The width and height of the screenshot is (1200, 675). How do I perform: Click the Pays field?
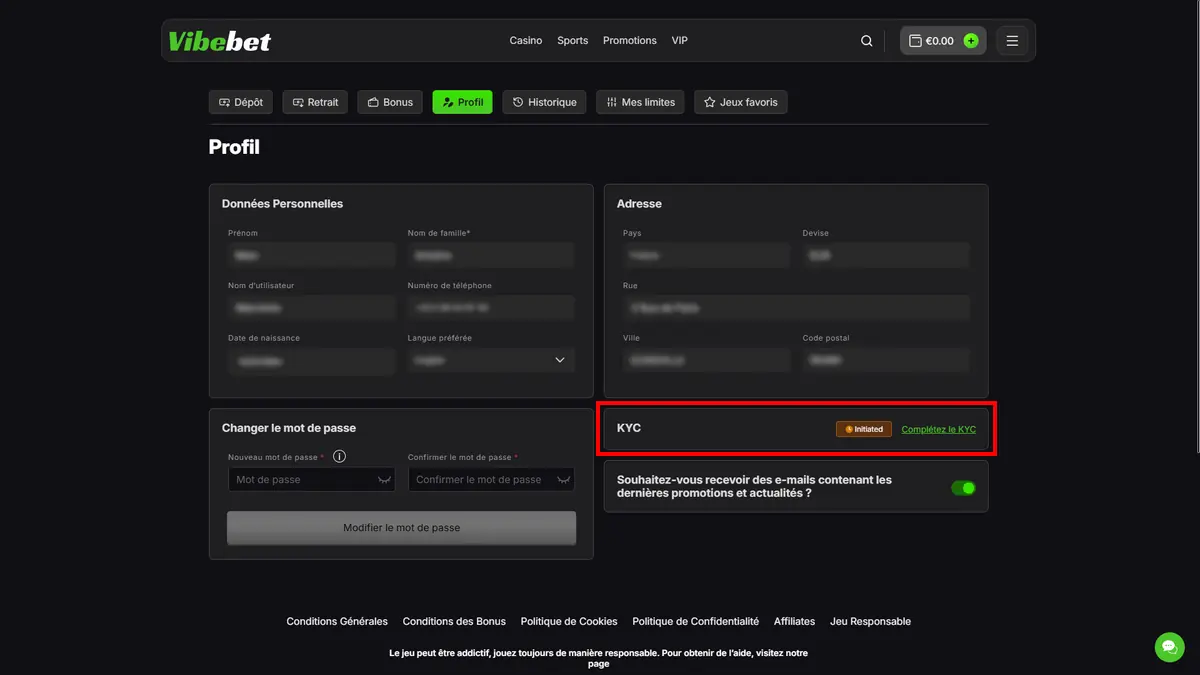pos(706,255)
